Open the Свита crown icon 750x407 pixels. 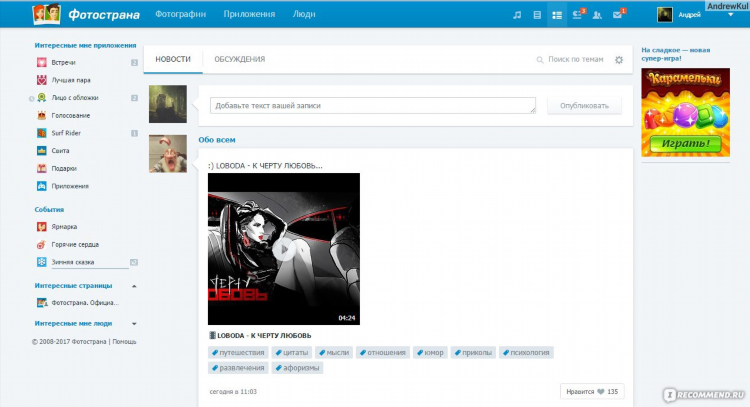pos(42,151)
